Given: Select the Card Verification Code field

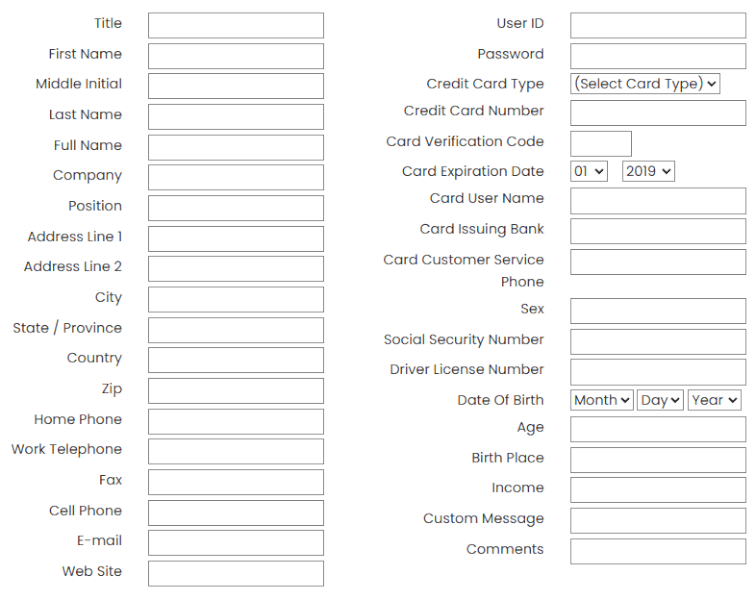Looking at the screenshot, I should pyautogui.click(x=601, y=144).
